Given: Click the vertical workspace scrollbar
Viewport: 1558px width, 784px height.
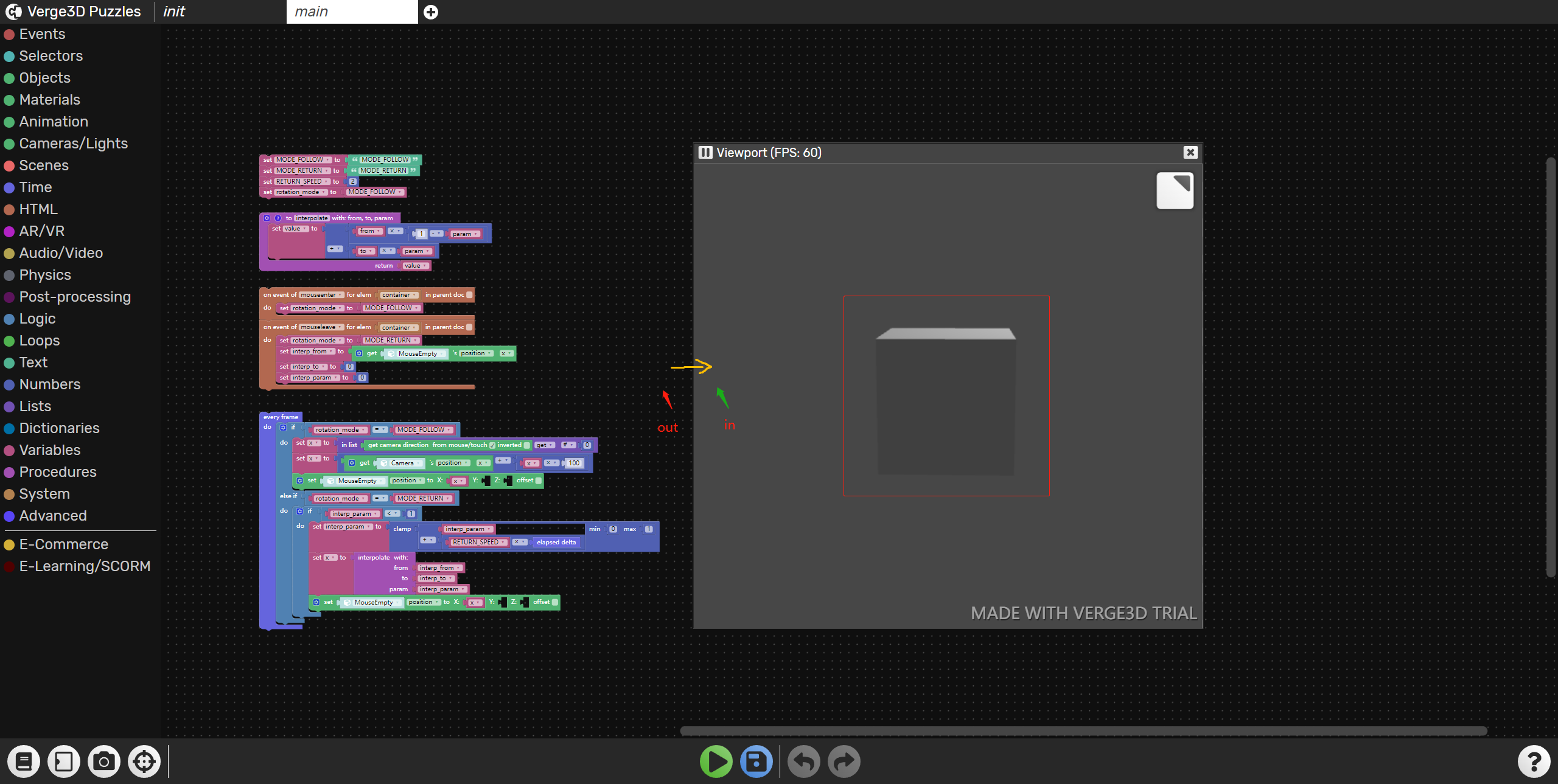Looking at the screenshot, I should point(1551,368).
